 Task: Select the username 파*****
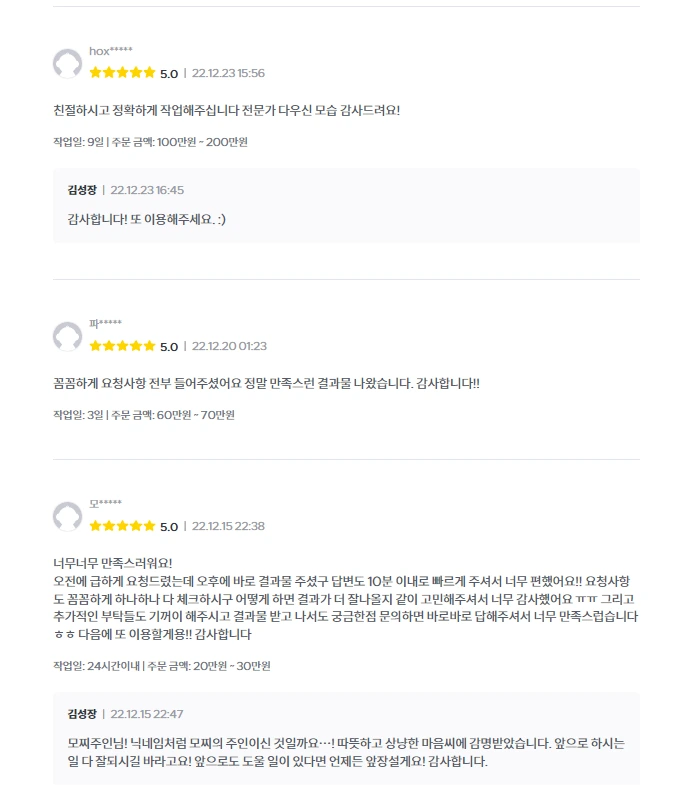click(x=105, y=323)
